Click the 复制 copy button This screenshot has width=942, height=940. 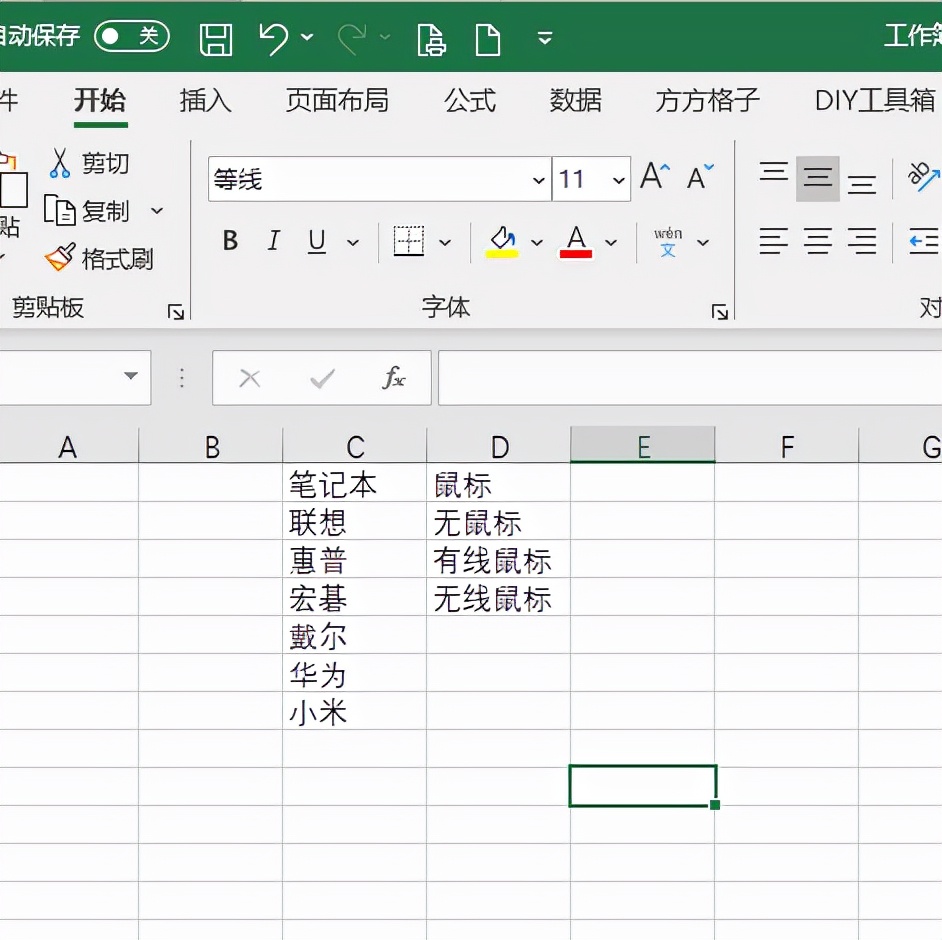87,211
